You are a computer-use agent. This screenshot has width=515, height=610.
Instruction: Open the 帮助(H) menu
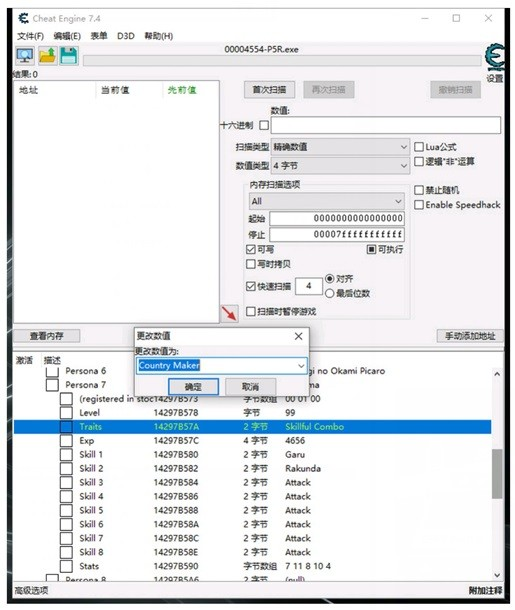159,36
